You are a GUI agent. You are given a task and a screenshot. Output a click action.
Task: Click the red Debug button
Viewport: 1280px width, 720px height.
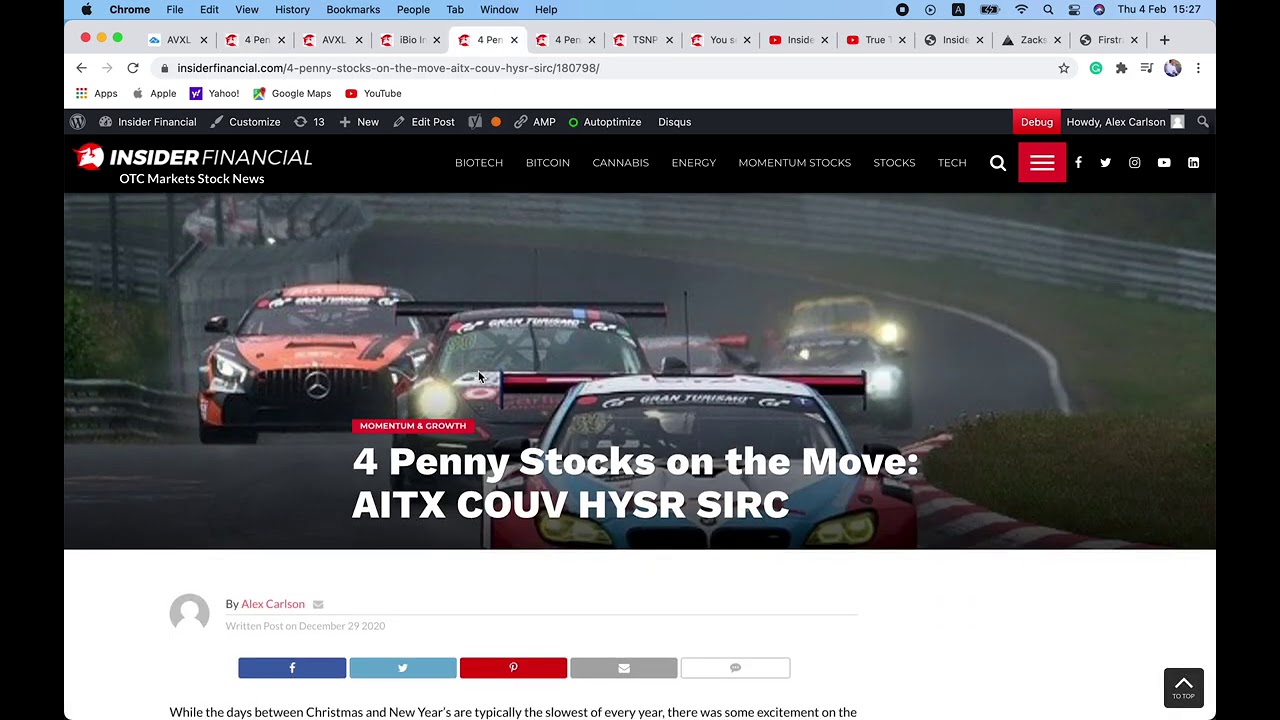point(1037,122)
